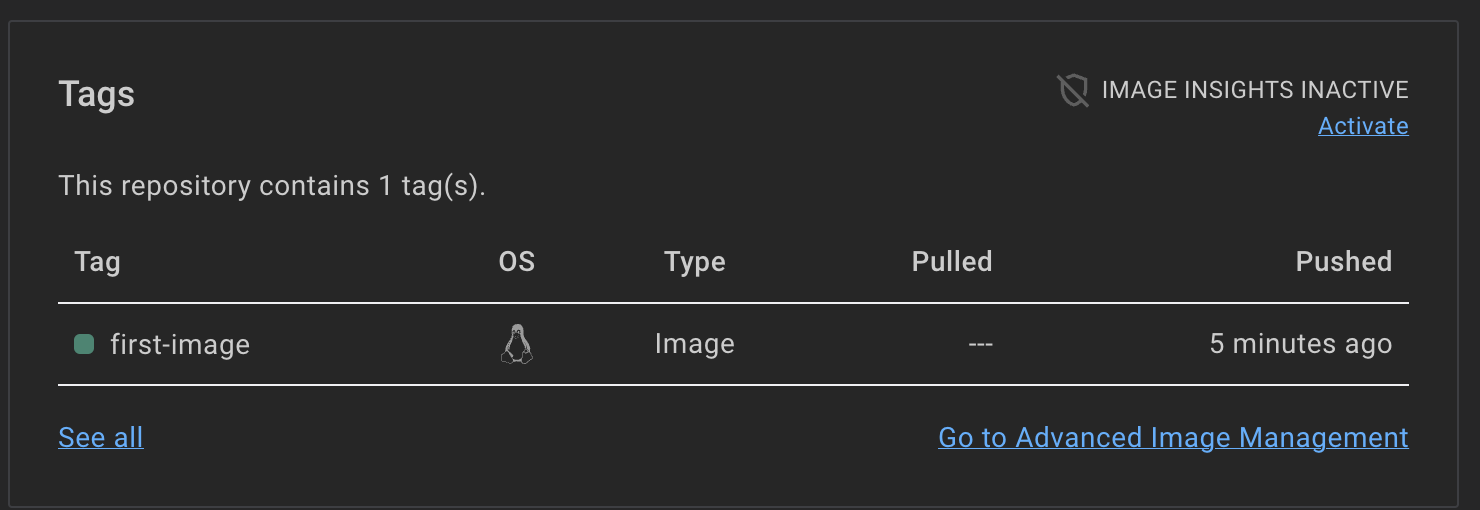The height and width of the screenshot is (510, 1480).
Task: Click the Tags section heading
Action: coord(97,94)
